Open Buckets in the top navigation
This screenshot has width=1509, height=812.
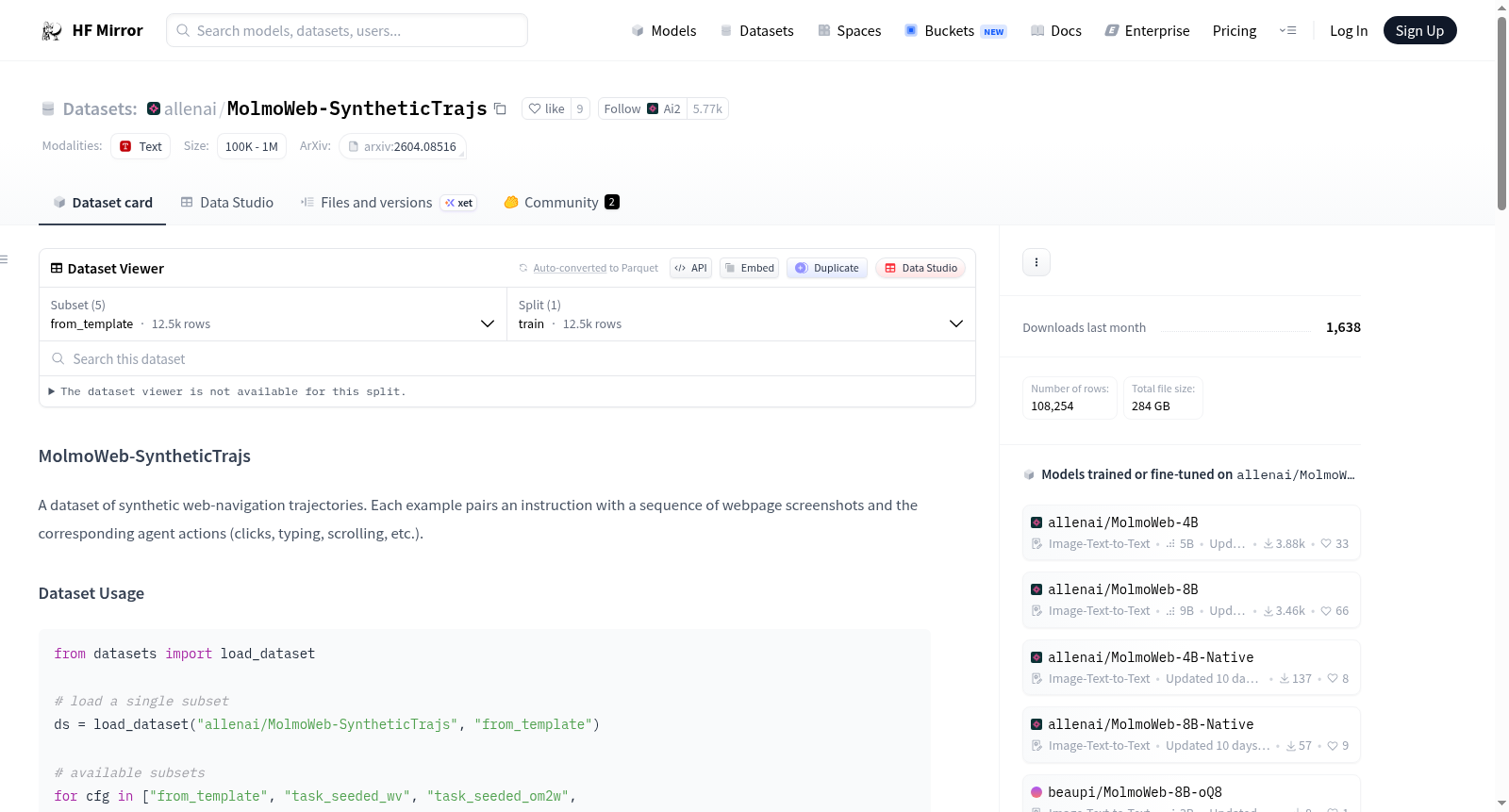pyautogui.click(x=955, y=30)
